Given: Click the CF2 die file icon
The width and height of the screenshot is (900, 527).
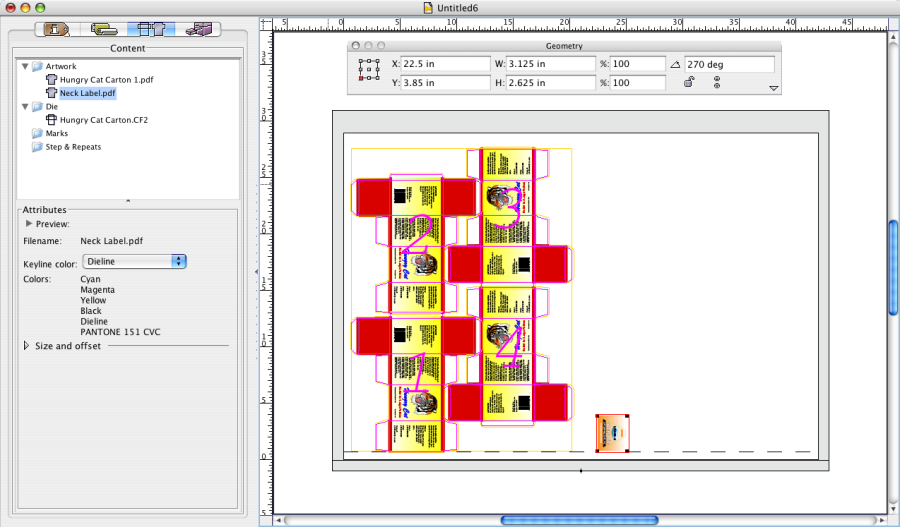Looking at the screenshot, I should pyautogui.click(x=51, y=119).
